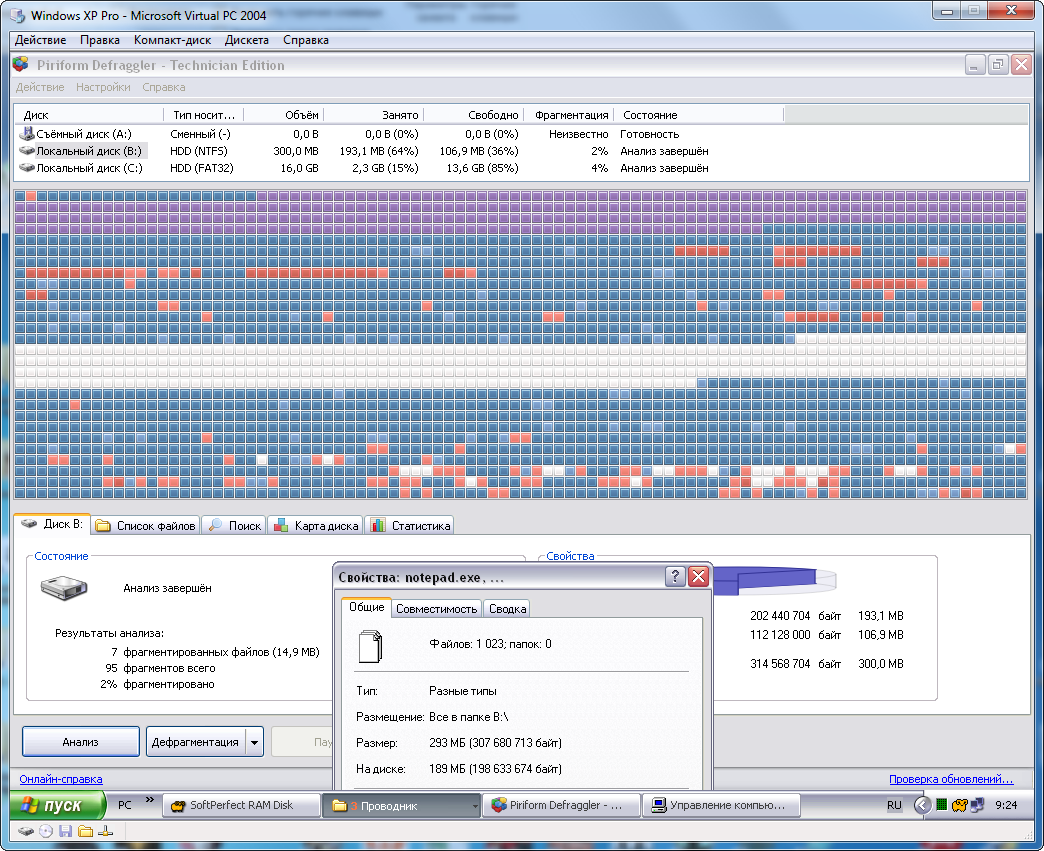
Task: Click the Piriform Defraggler logo in title bar
Action: point(21,65)
